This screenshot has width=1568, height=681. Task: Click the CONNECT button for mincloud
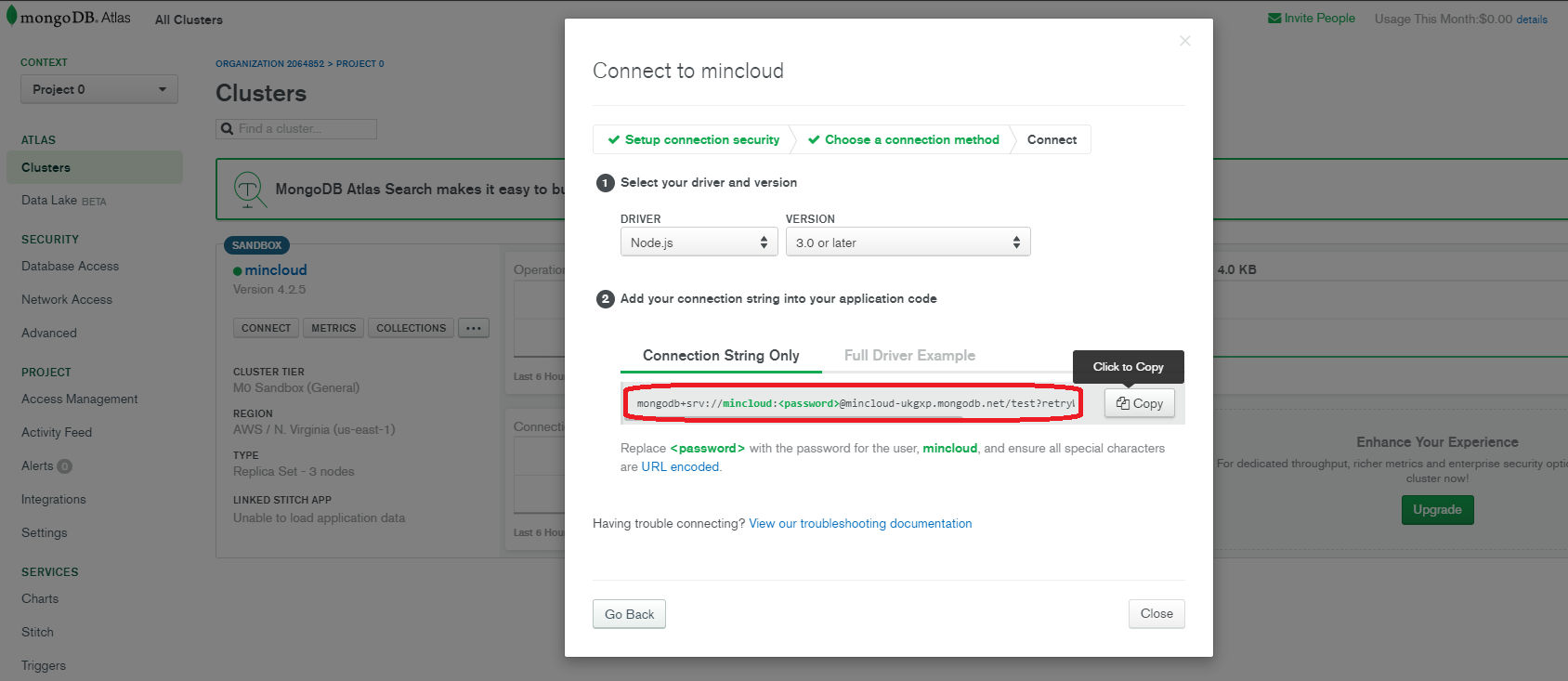tap(266, 328)
